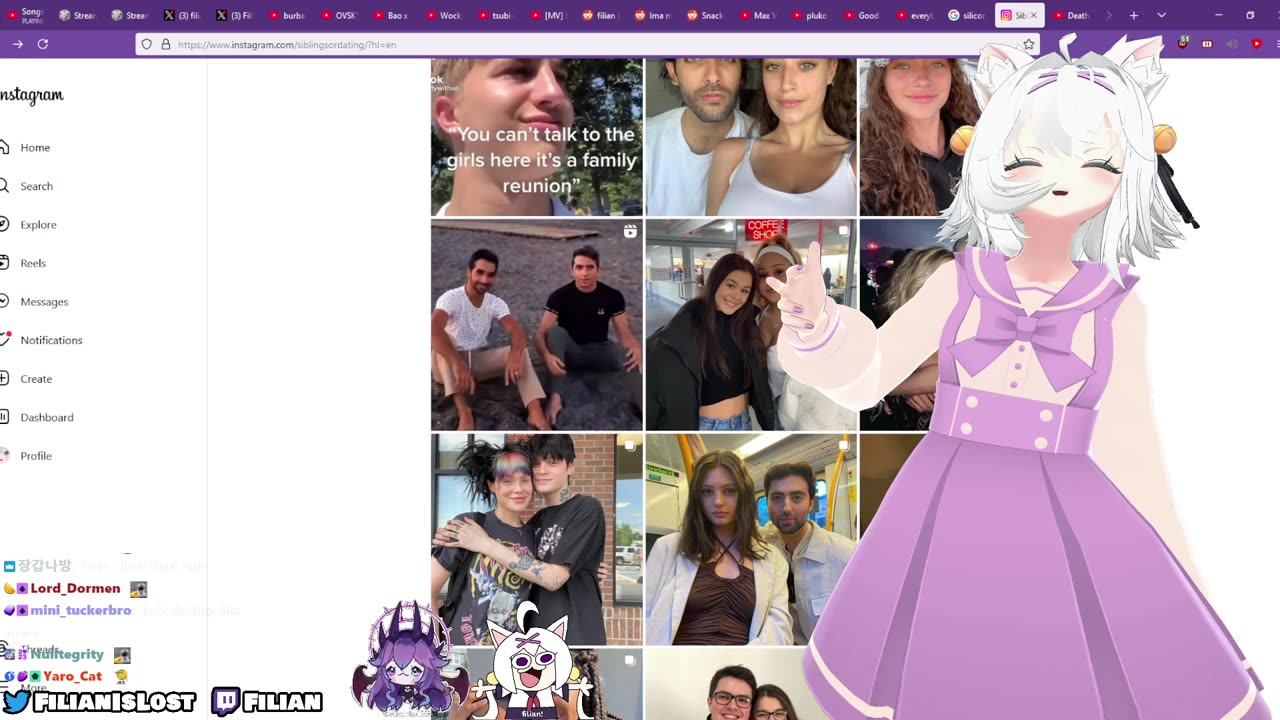
Task: Reload the current page
Action: [x=43, y=44]
